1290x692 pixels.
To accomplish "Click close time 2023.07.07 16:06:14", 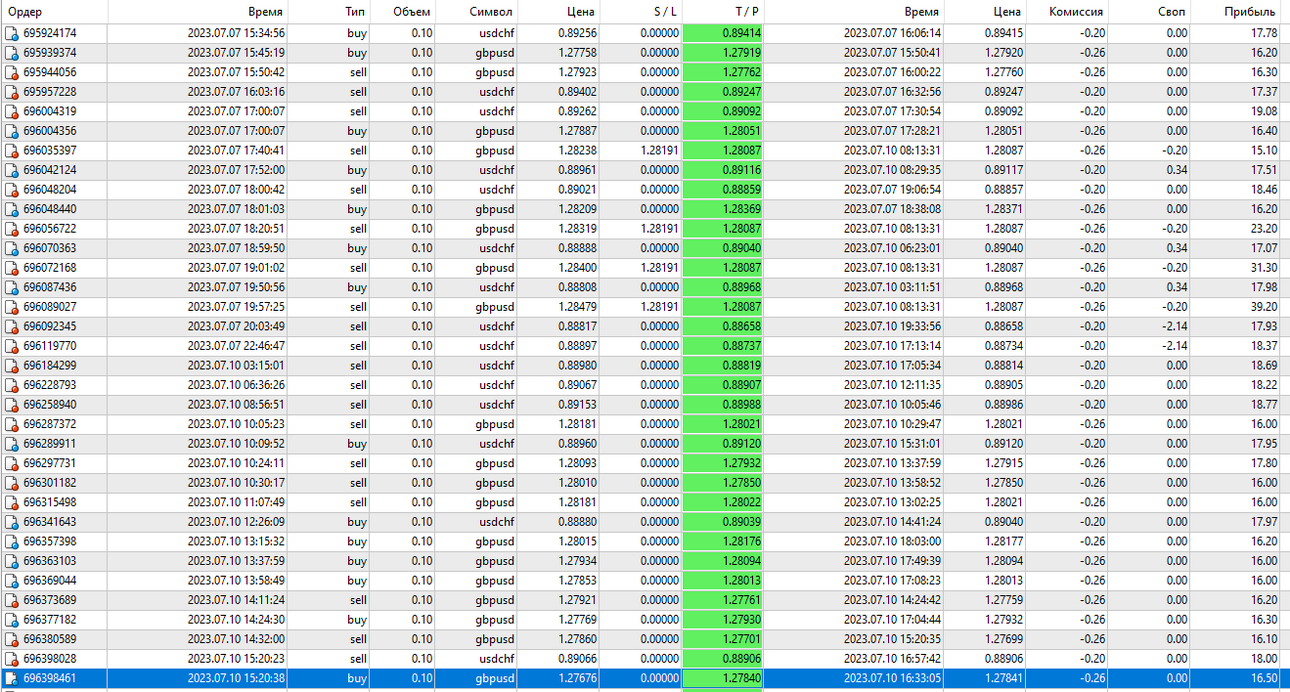I will [x=892, y=34].
